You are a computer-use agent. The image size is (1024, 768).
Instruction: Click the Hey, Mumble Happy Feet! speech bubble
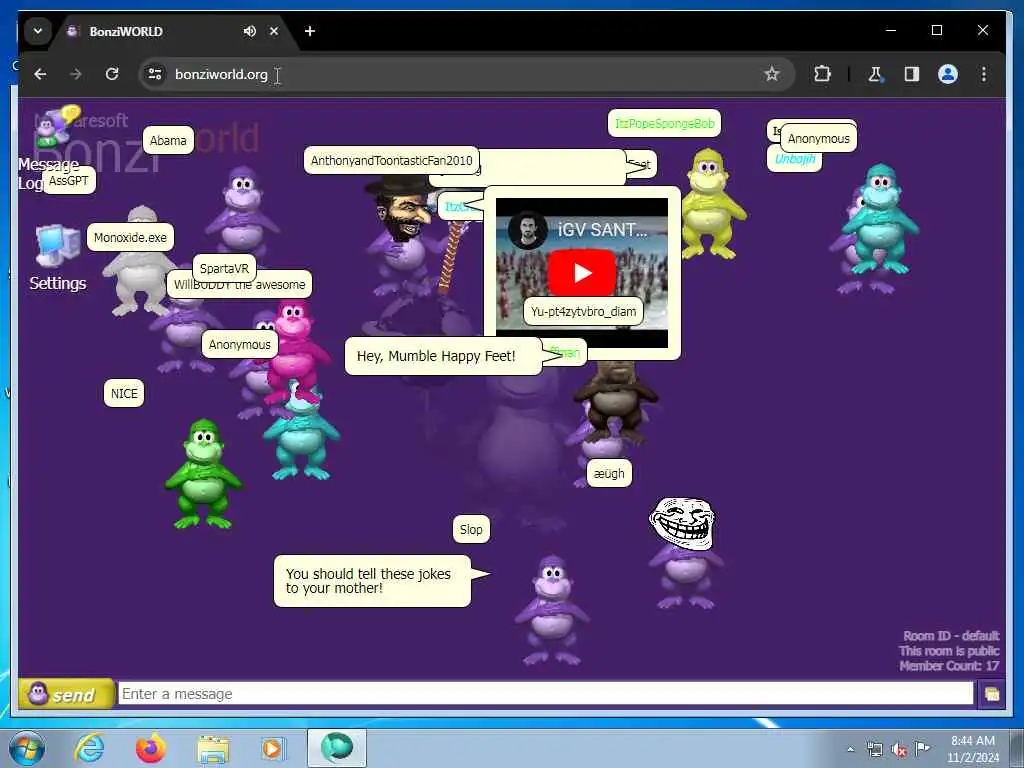coord(443,356)
